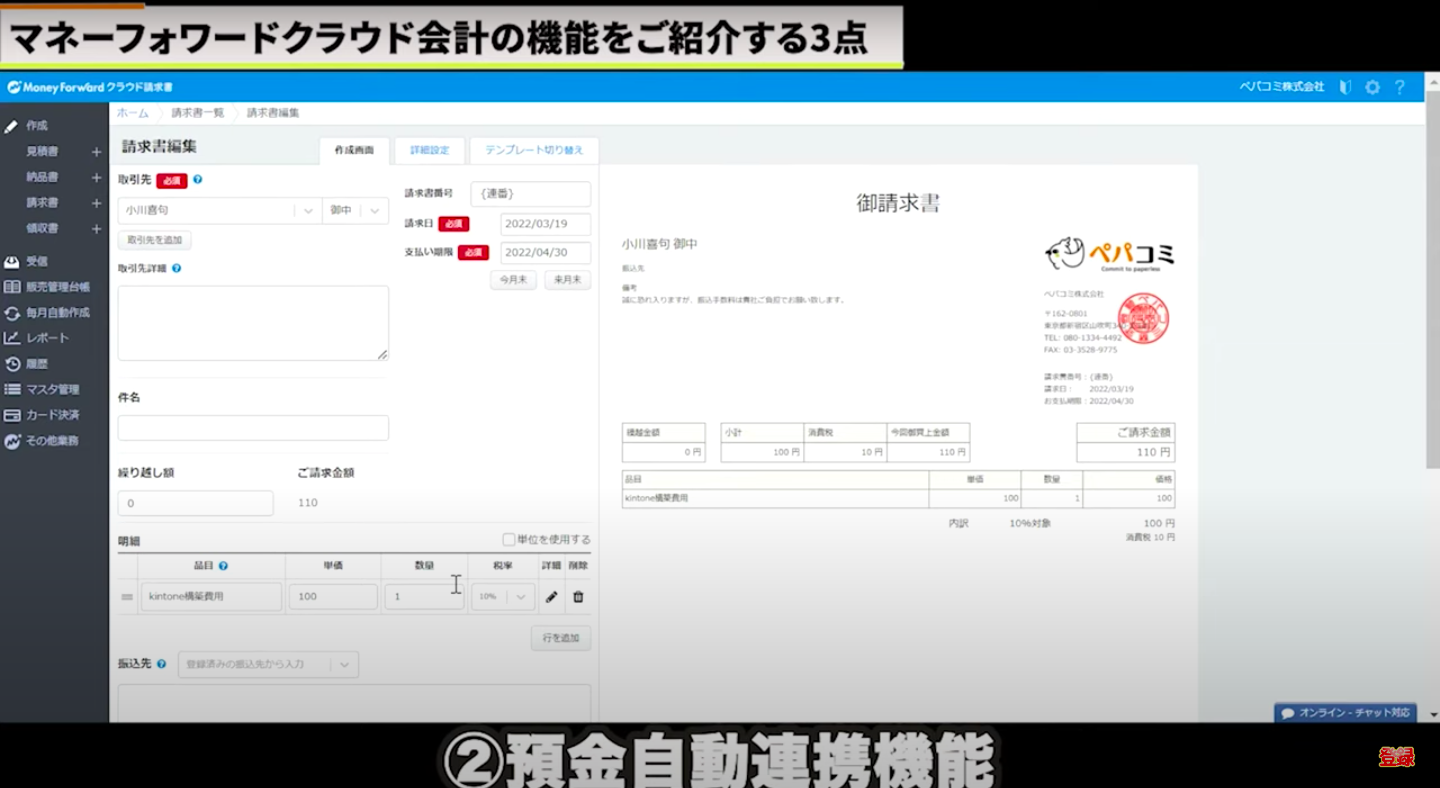Expand the 登録済みの振込先から入力 dropdown

(x=268, y=664)
